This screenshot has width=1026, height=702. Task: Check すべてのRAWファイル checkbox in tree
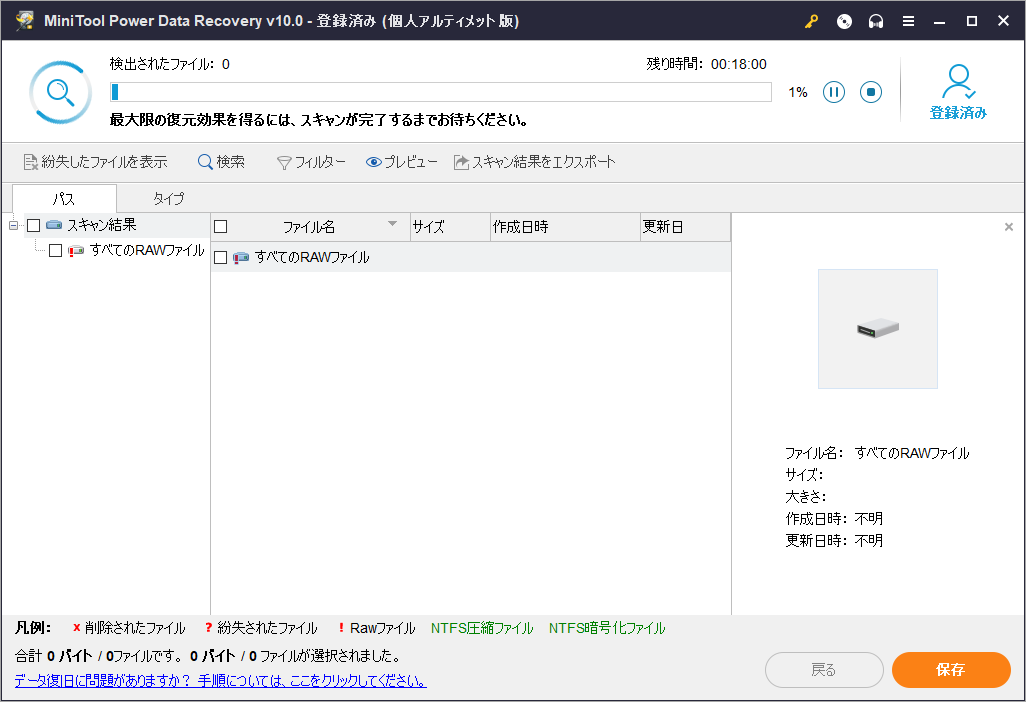point(56,251)
